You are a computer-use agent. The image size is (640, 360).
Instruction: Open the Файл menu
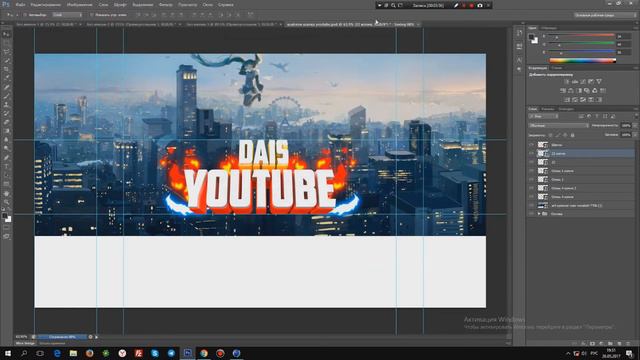[20, 5]
